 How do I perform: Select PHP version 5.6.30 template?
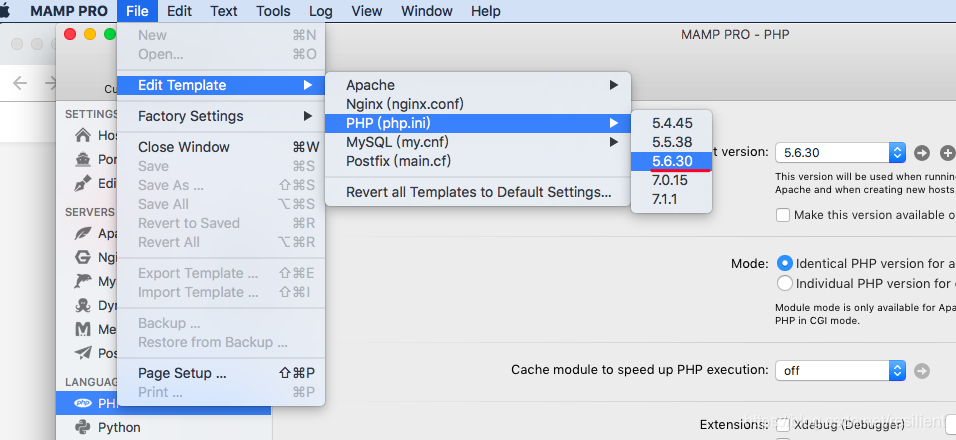[x=671, y=161]
